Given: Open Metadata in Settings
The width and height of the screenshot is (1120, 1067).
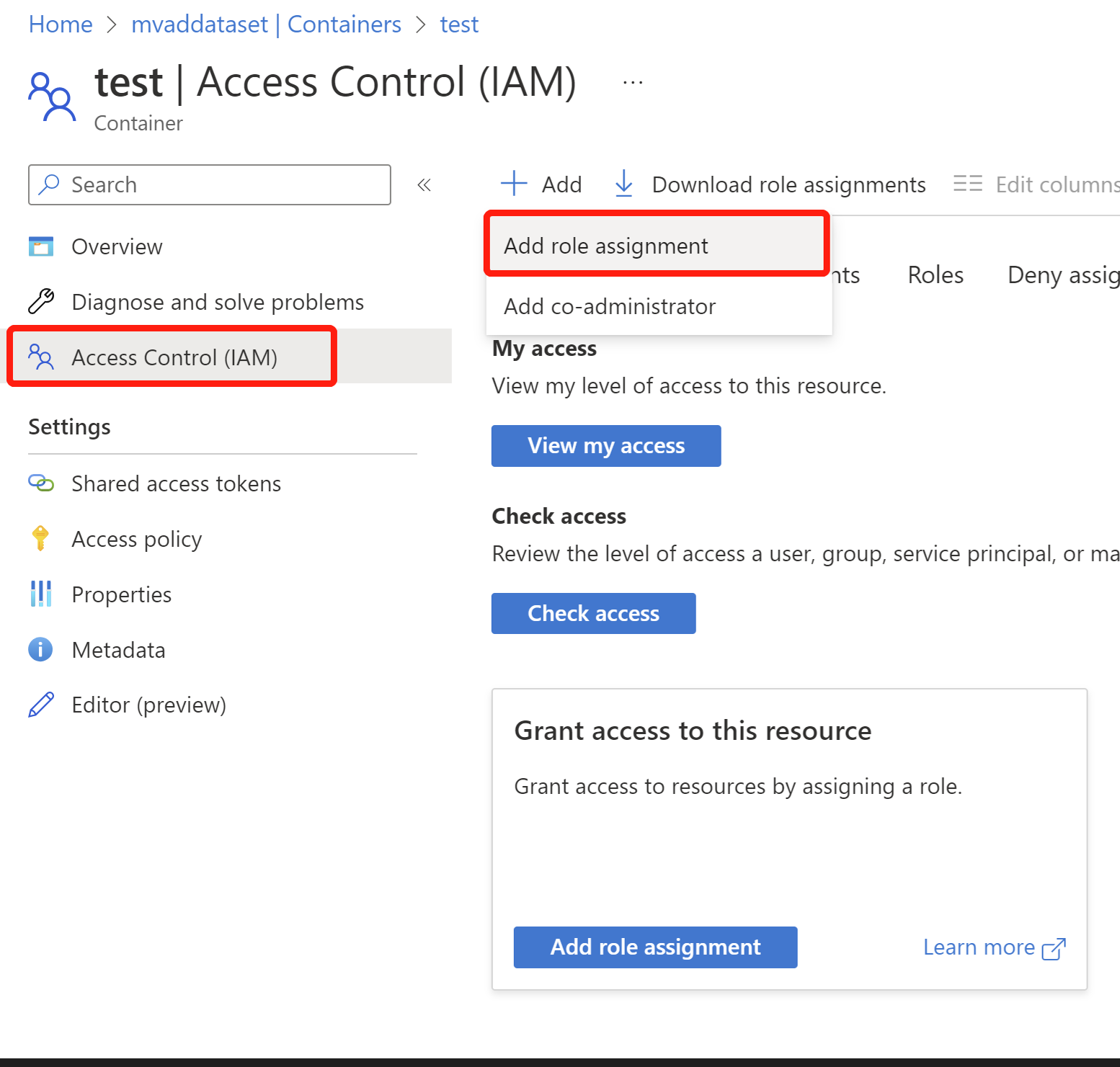Looking at the screenshot, I should 119,650.
